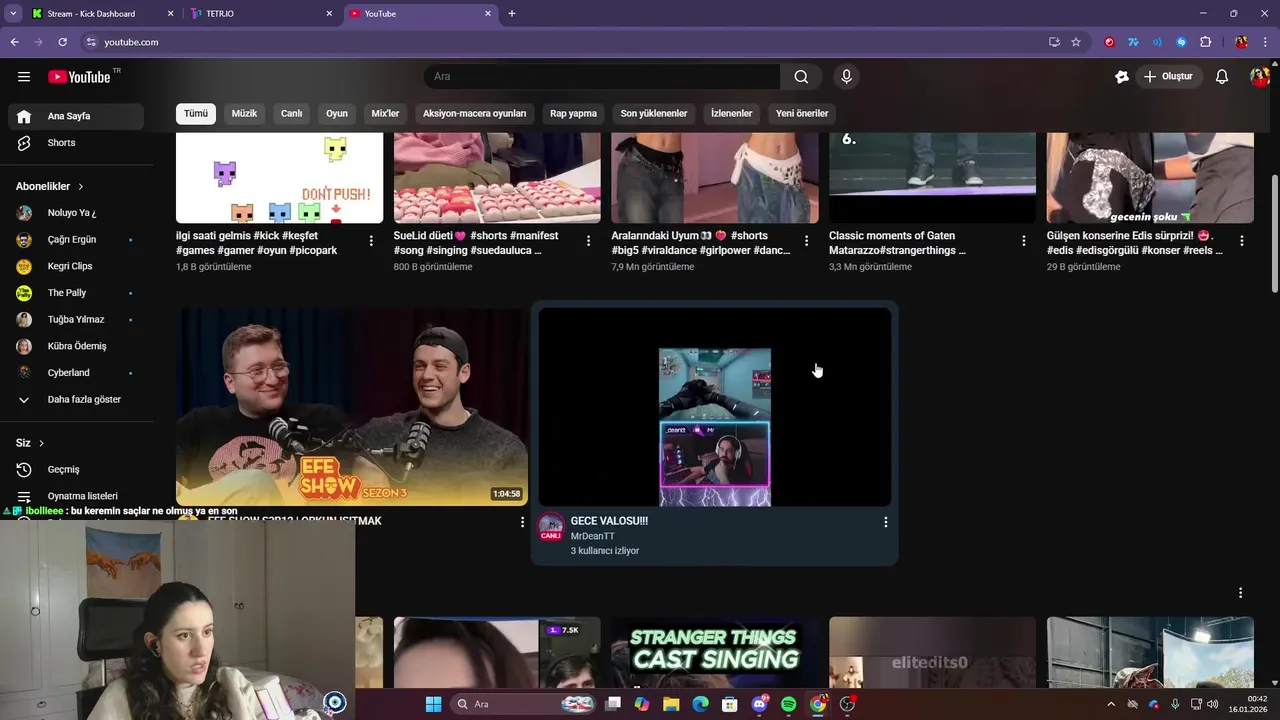Open the Shazam extension icon
Image resolution: width=1280 pixels, height=720 pixels.
click(1181, 42)
